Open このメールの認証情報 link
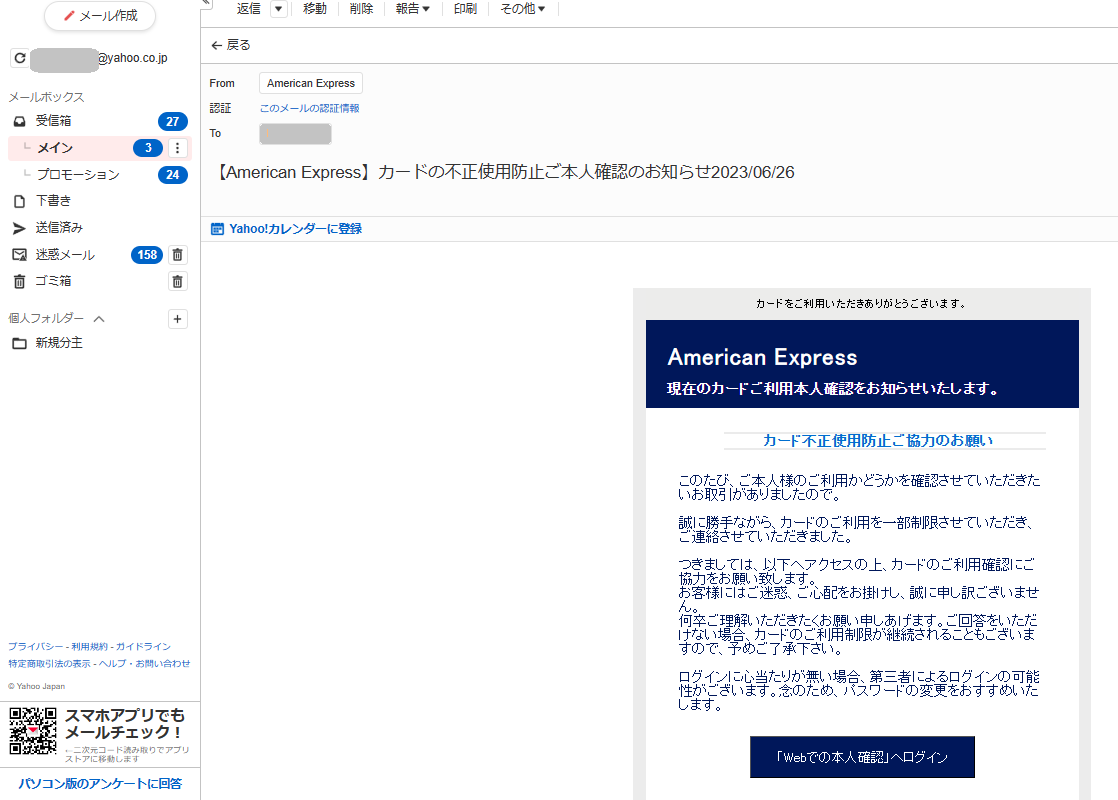This screenshot has height=800, width=1118. pyautogui.click(x=309, y=108)
